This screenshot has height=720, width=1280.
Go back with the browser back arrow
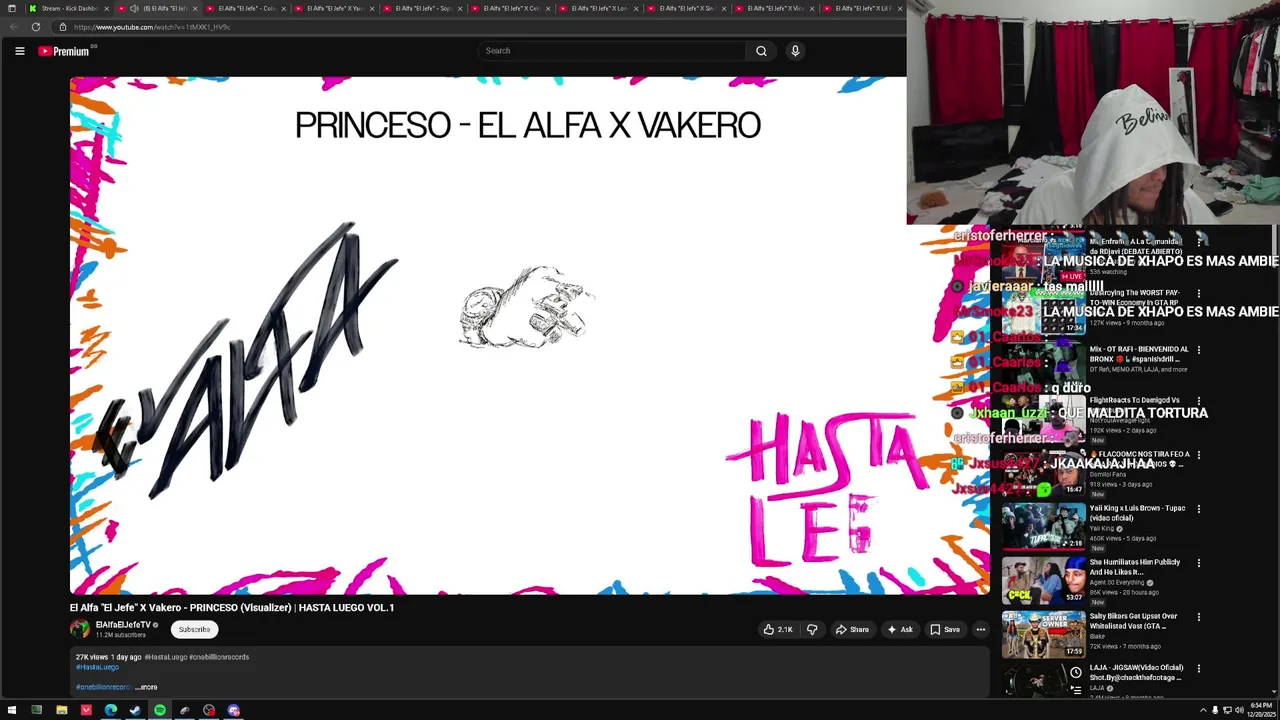(x=13, y=27)
